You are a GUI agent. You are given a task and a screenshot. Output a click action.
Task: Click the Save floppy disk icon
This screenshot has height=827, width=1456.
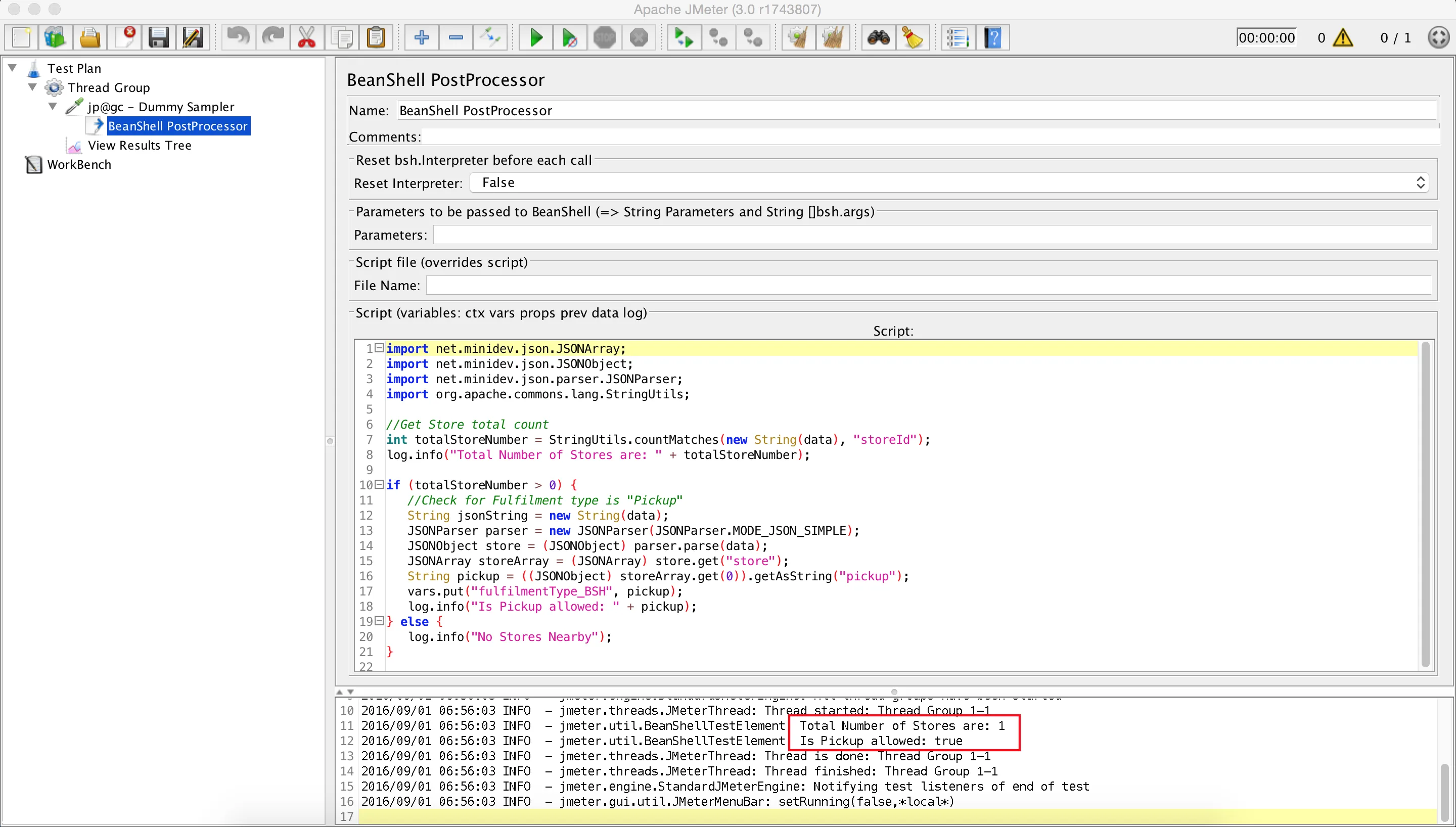tap(158, 38)
